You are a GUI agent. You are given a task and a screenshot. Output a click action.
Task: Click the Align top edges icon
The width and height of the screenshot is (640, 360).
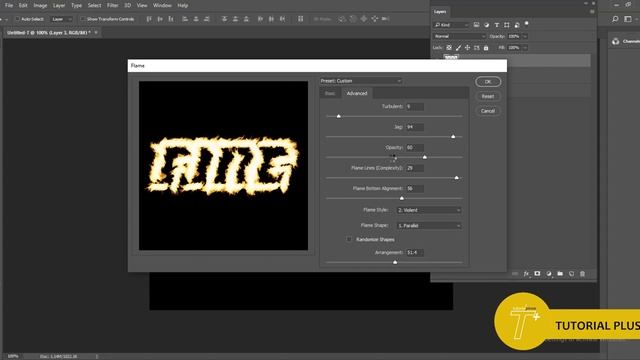149,19
